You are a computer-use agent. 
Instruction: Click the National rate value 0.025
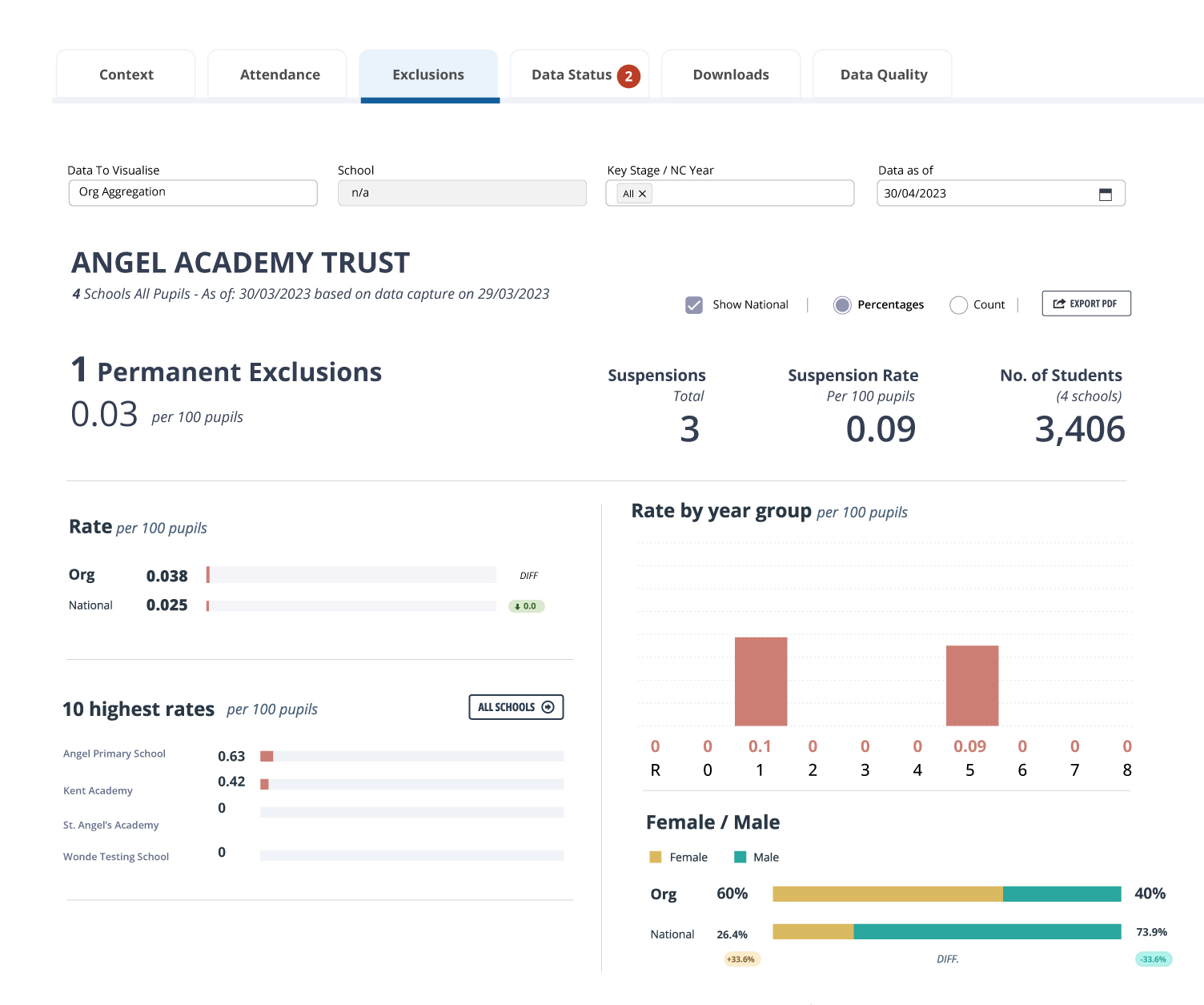(167, 605)
